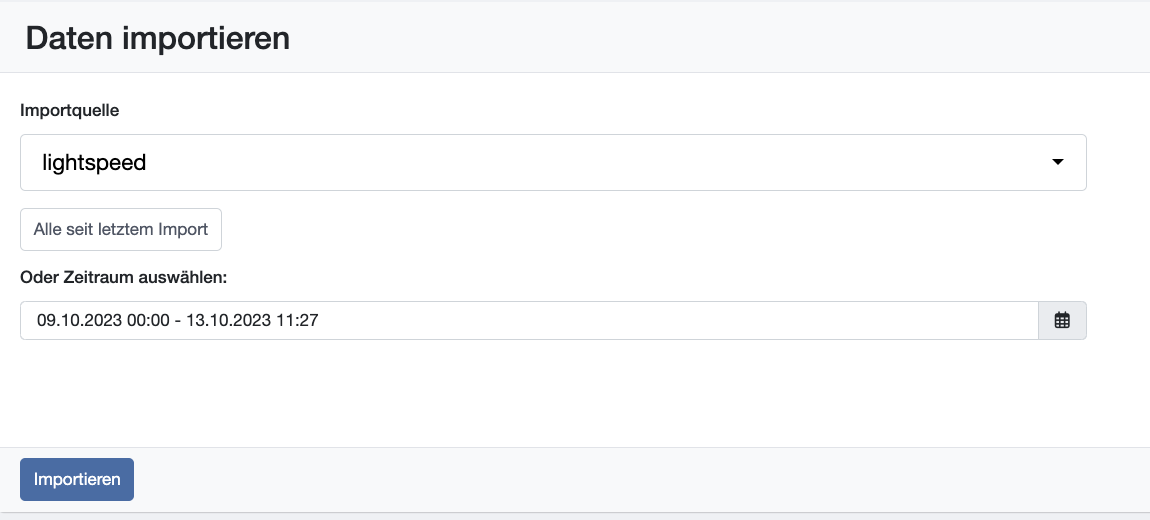Open the calendar date picker icon

1062,321
